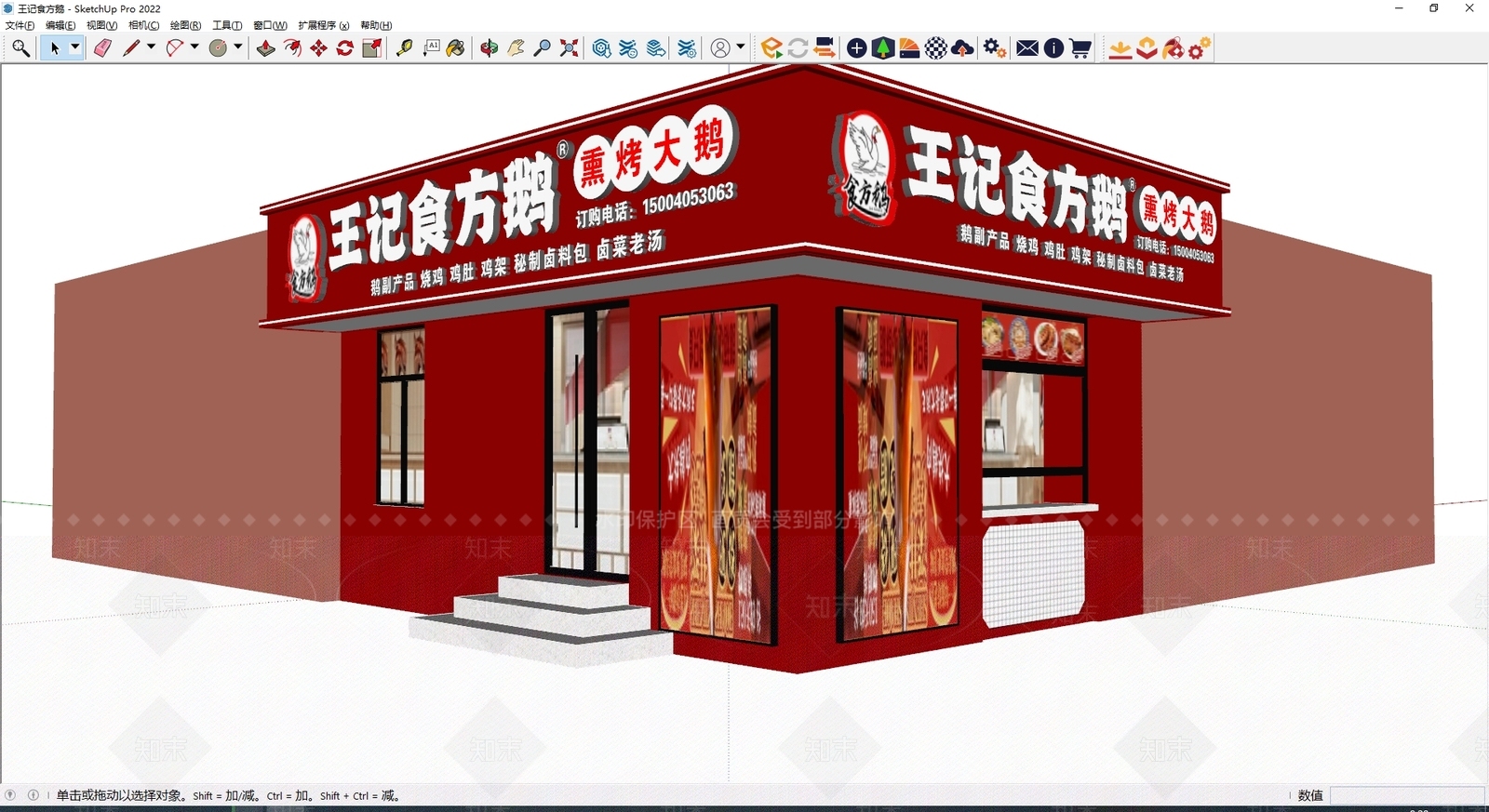Viewport: 1489px width, 812px height.
Task: Select the Orbit camera tool
Action: click(x=490, y=48)
